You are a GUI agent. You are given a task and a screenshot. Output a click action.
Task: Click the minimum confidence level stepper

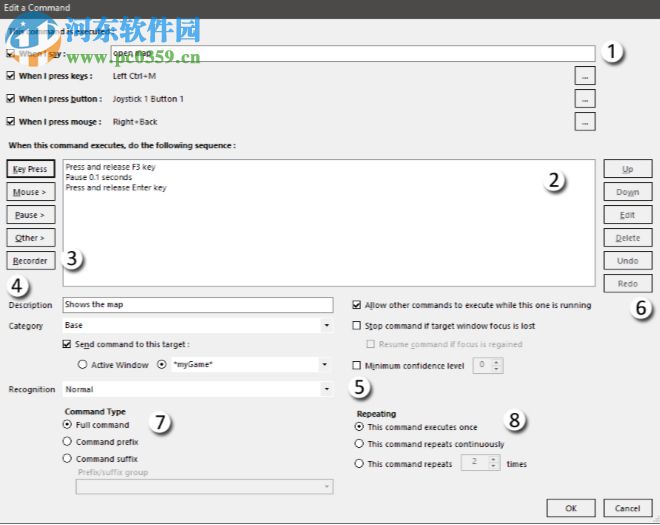497,365
